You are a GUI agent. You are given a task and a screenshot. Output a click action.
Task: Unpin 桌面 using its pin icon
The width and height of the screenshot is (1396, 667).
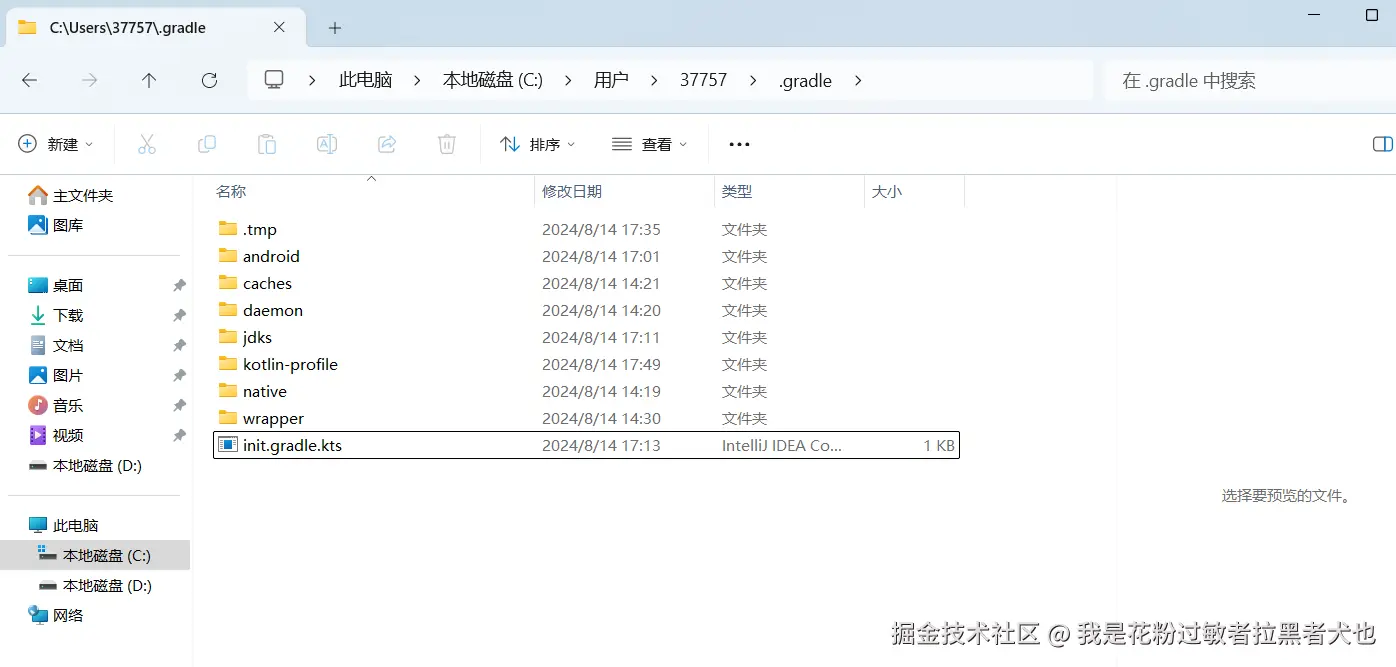point(179,285)
